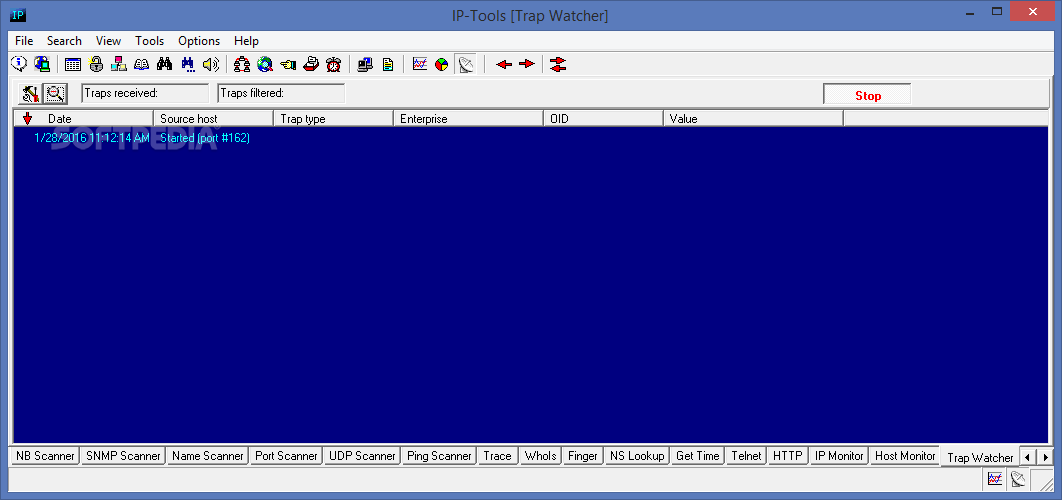The width and height of the screenshot is (1062, 500).
Task: Click the Trap type column header
Action: [333, 119]
